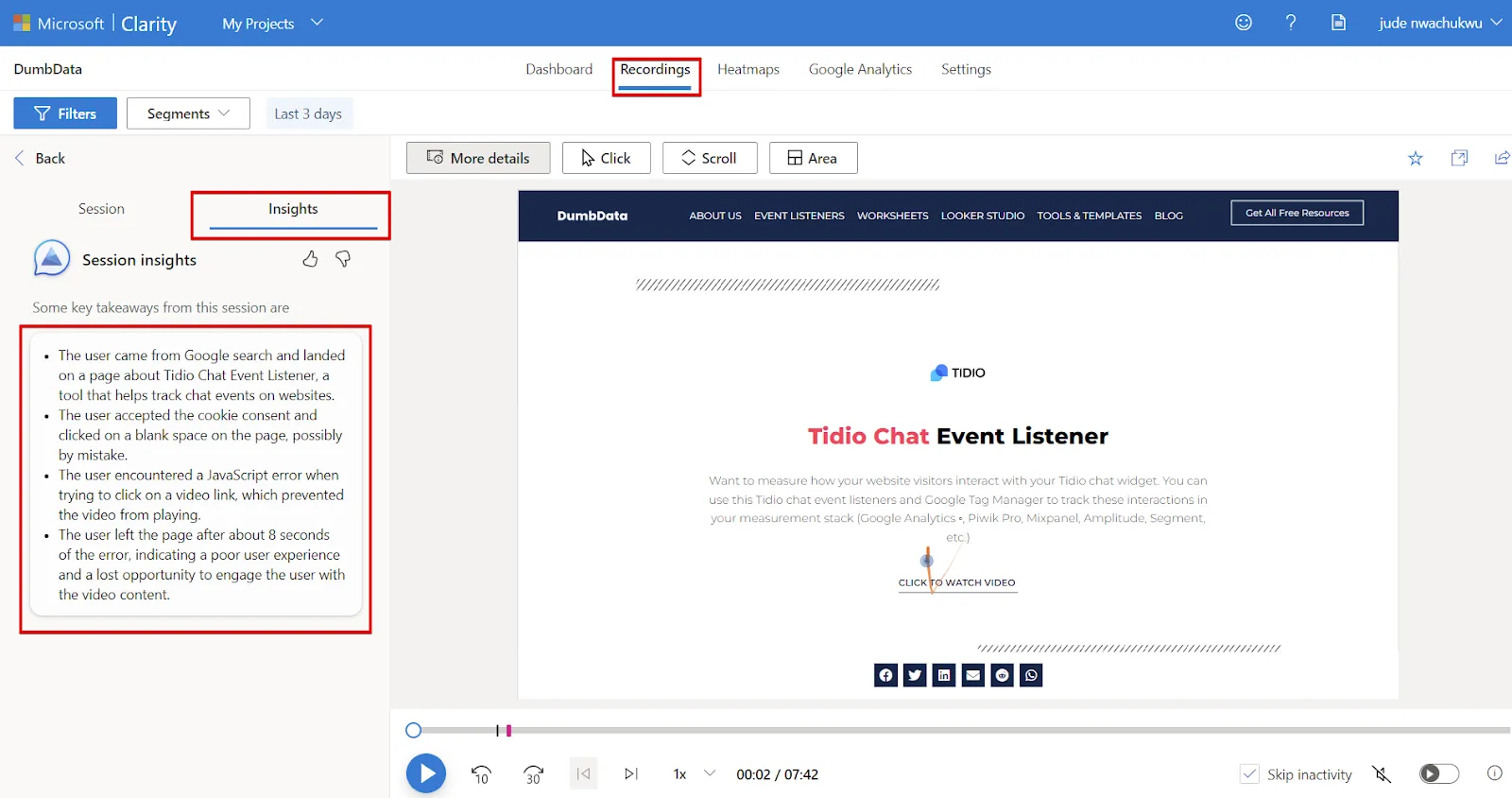Click Get All Free Resources button
Screen dimensions: 1512x798
click(1297, 213)
